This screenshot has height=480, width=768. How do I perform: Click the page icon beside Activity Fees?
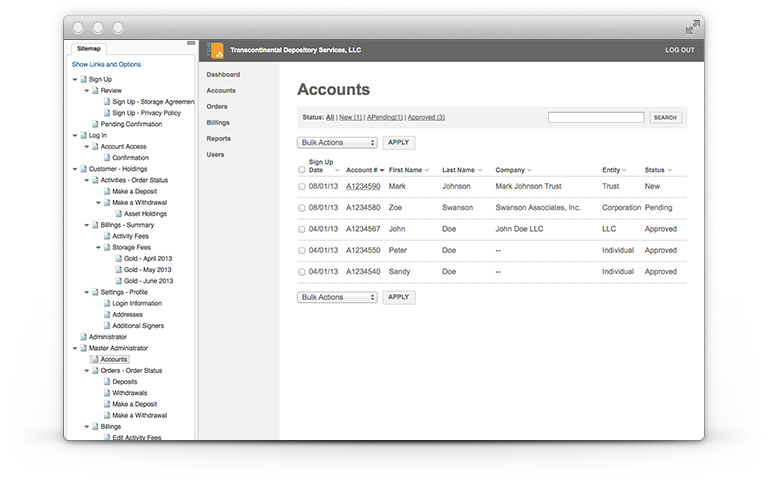click(107, 236)
